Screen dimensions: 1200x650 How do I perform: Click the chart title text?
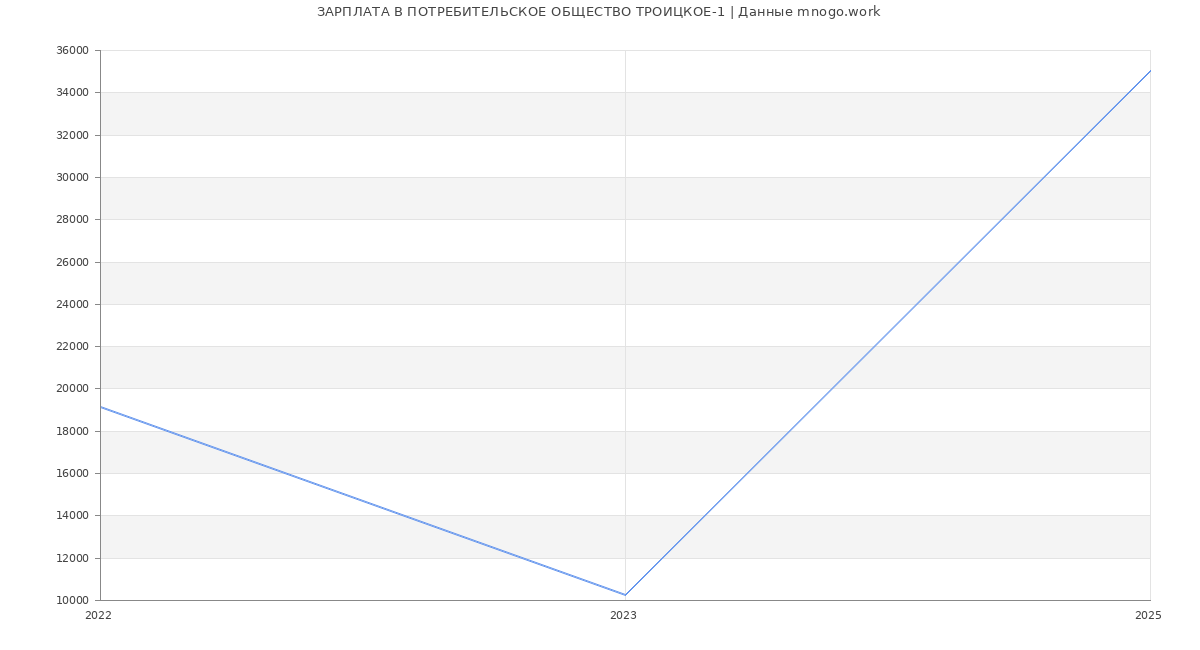point(598,12)
